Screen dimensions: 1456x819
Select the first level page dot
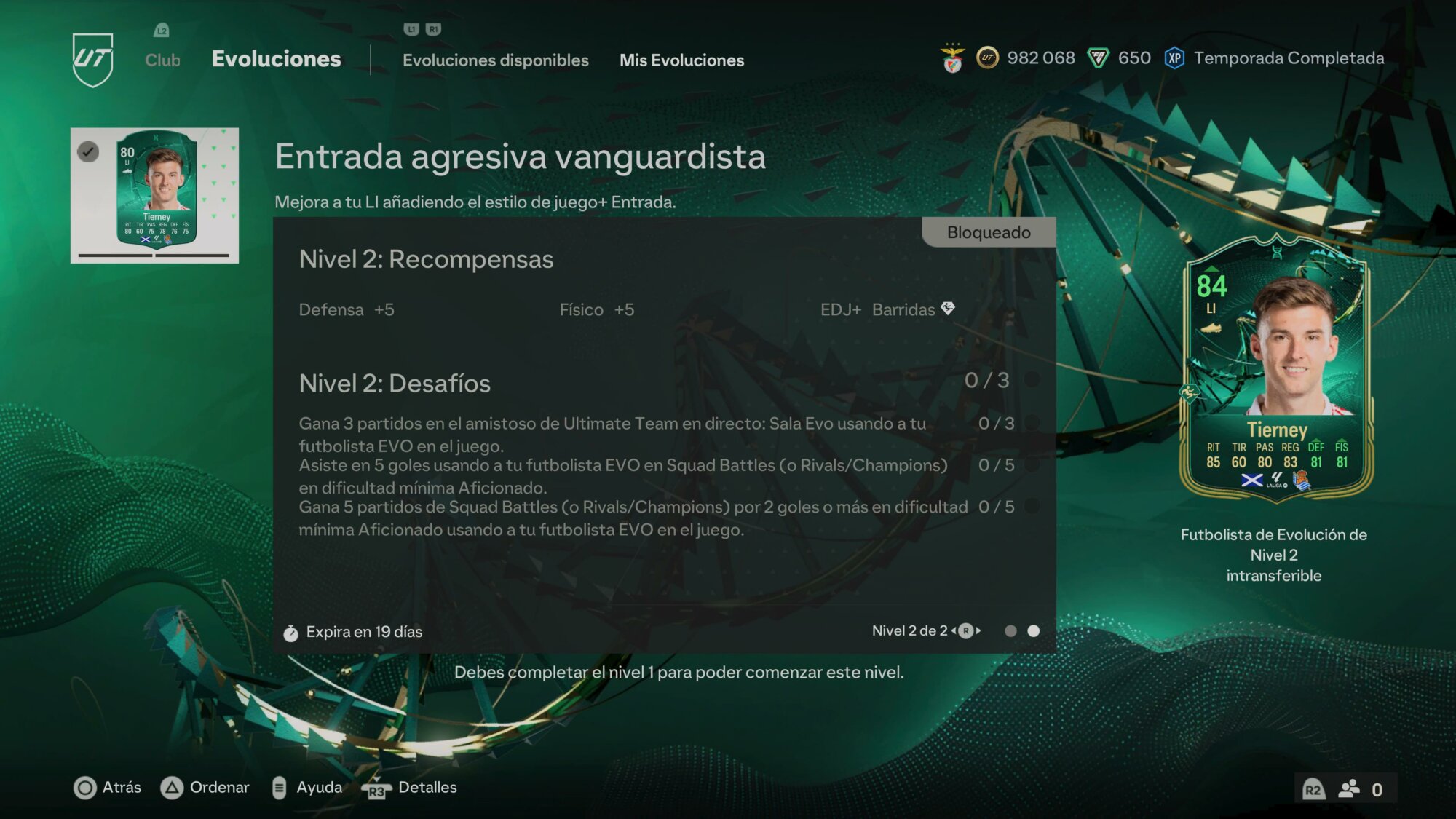1010,631
